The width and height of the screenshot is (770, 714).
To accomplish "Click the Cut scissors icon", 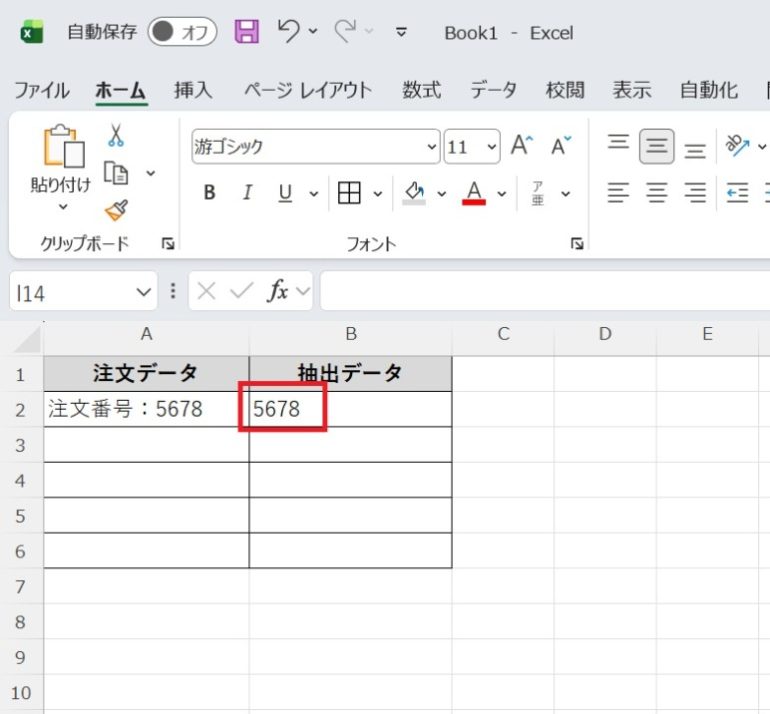I will 116,136.
